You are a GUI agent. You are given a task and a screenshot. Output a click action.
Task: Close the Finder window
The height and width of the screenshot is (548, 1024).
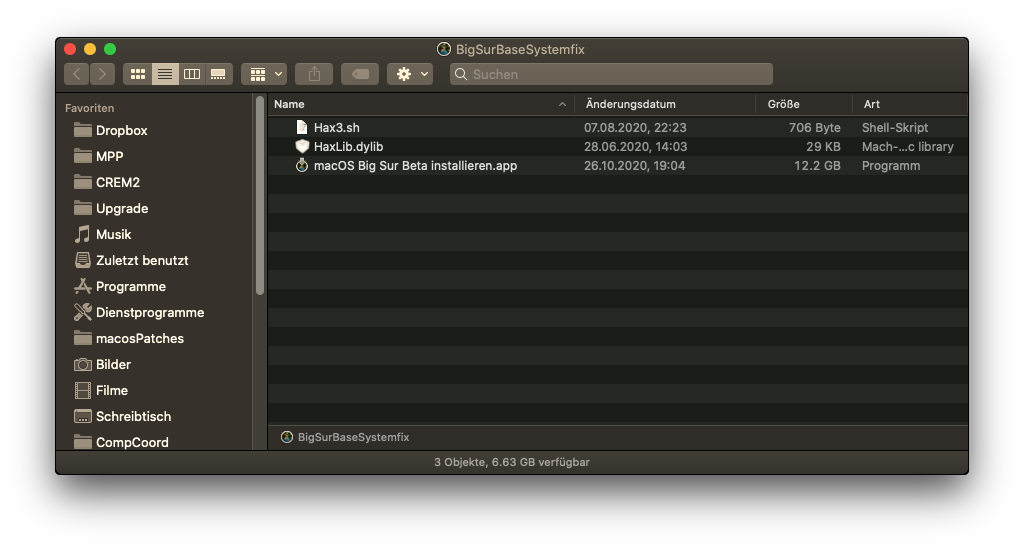pyautogui.click(x=71, y=49)
